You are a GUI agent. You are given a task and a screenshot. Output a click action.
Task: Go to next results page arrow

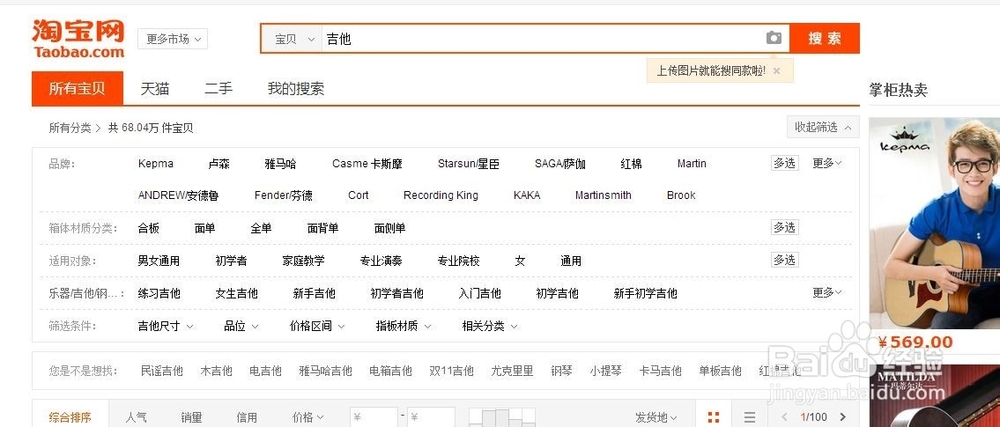pos(843,417)
